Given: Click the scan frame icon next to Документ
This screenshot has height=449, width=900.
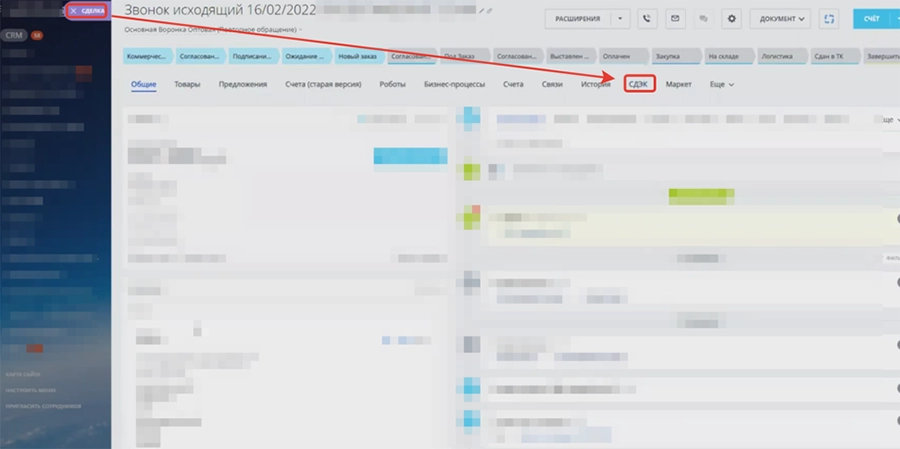Looking at the screenshot, I should 828,19.
